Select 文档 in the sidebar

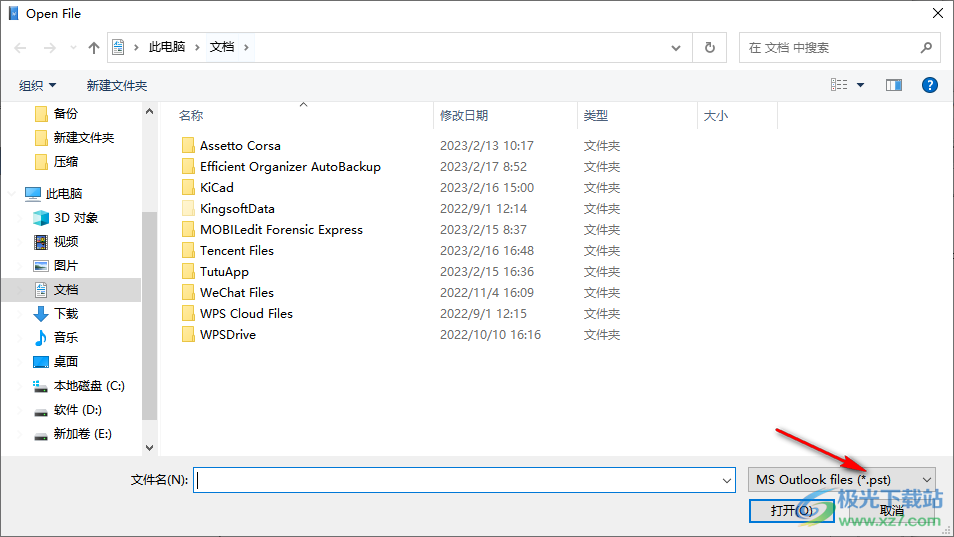(x=71, y=289)
